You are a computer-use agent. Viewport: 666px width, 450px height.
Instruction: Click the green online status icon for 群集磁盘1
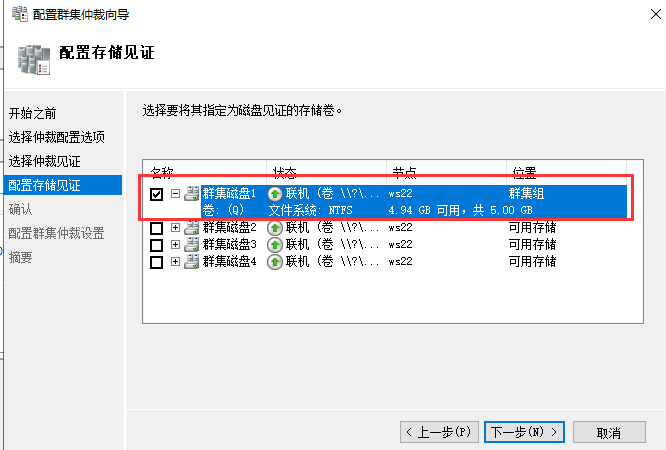[276, 194]
